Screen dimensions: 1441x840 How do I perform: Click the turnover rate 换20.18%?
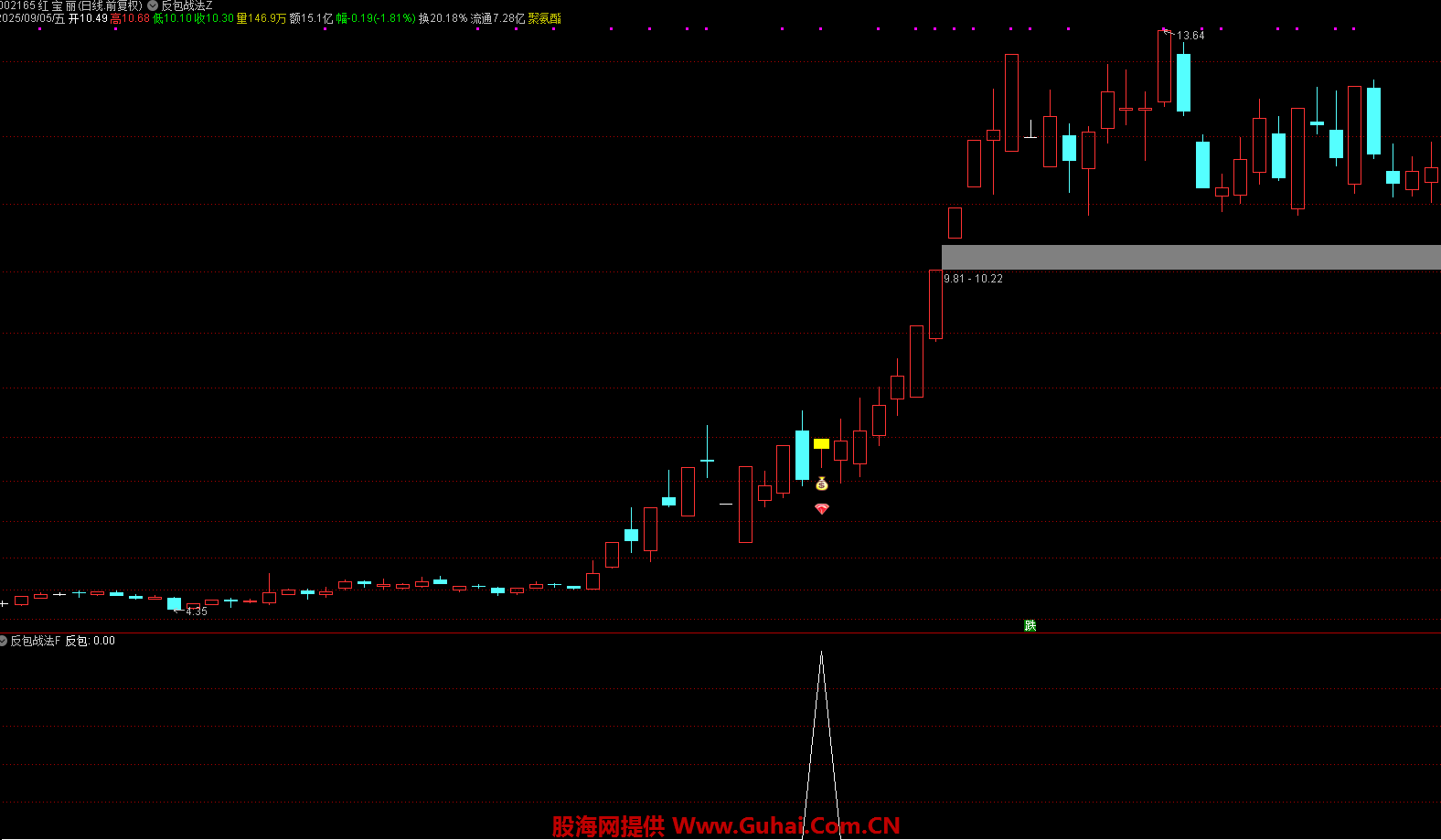pyautogui.click(x=443, y=18)
